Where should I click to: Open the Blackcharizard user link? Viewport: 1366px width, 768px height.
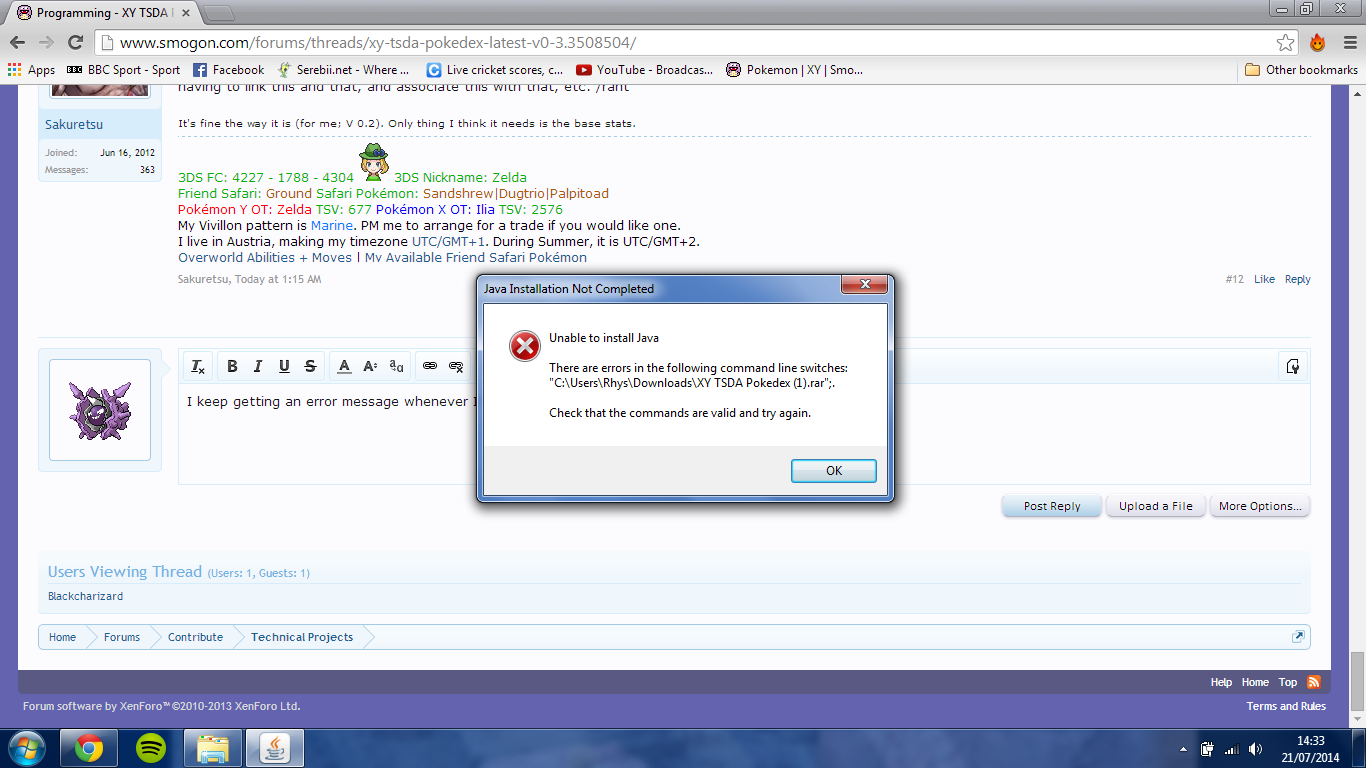pos(86,597)
